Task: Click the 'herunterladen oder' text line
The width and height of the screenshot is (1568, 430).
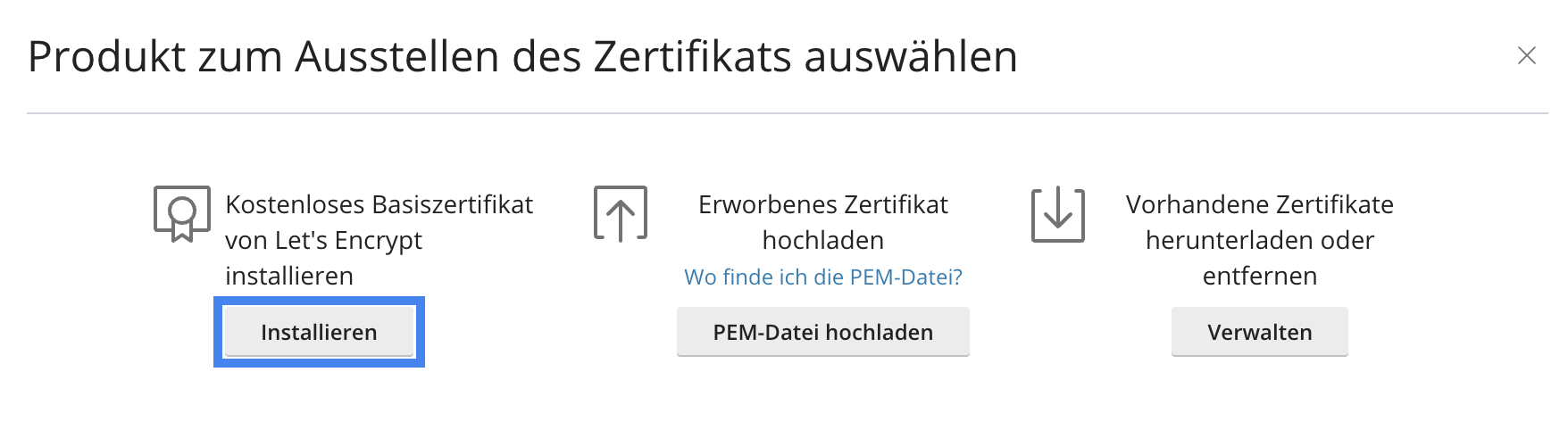Action: pyautogui.click(x=1260, y=240)
